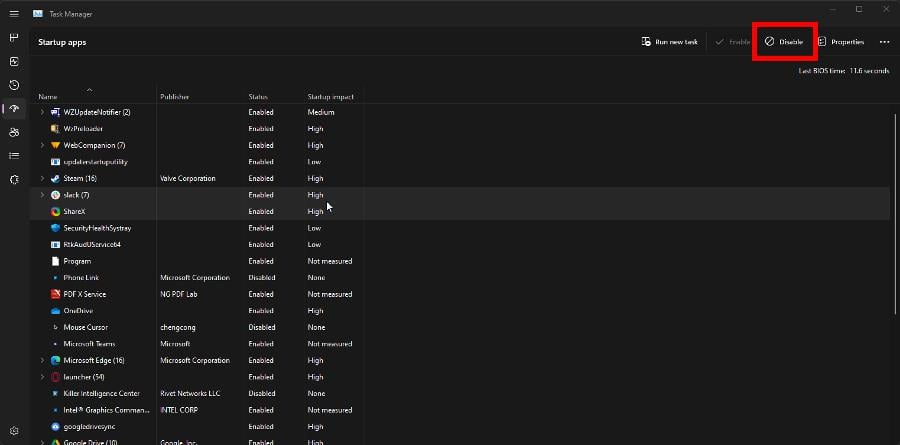This screenshot has height=445, width=900.
Task: Go to the Processes page in sidebar
Action: pos(14,38)
